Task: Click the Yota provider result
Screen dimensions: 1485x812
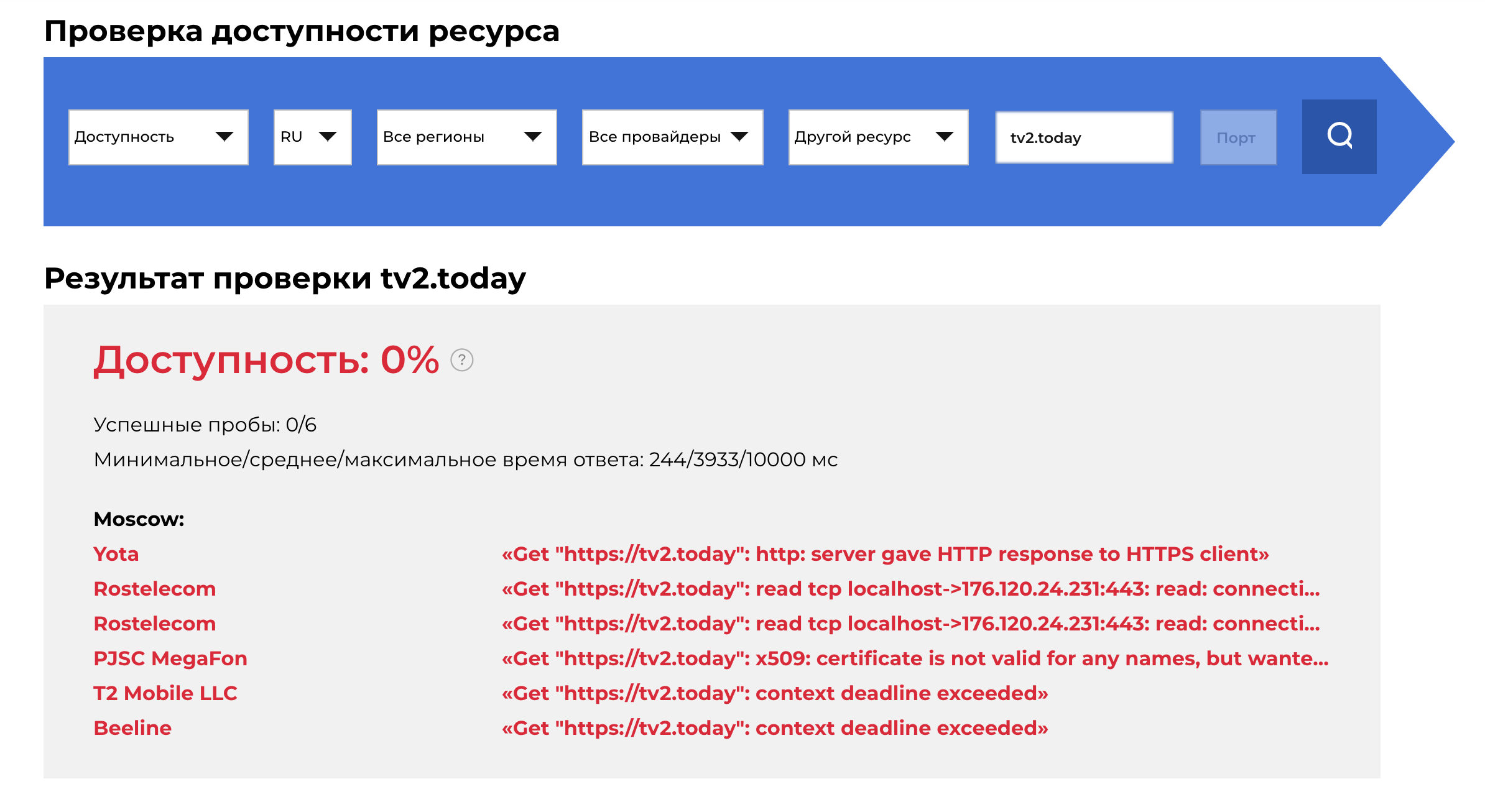Action: pos(116,554)
